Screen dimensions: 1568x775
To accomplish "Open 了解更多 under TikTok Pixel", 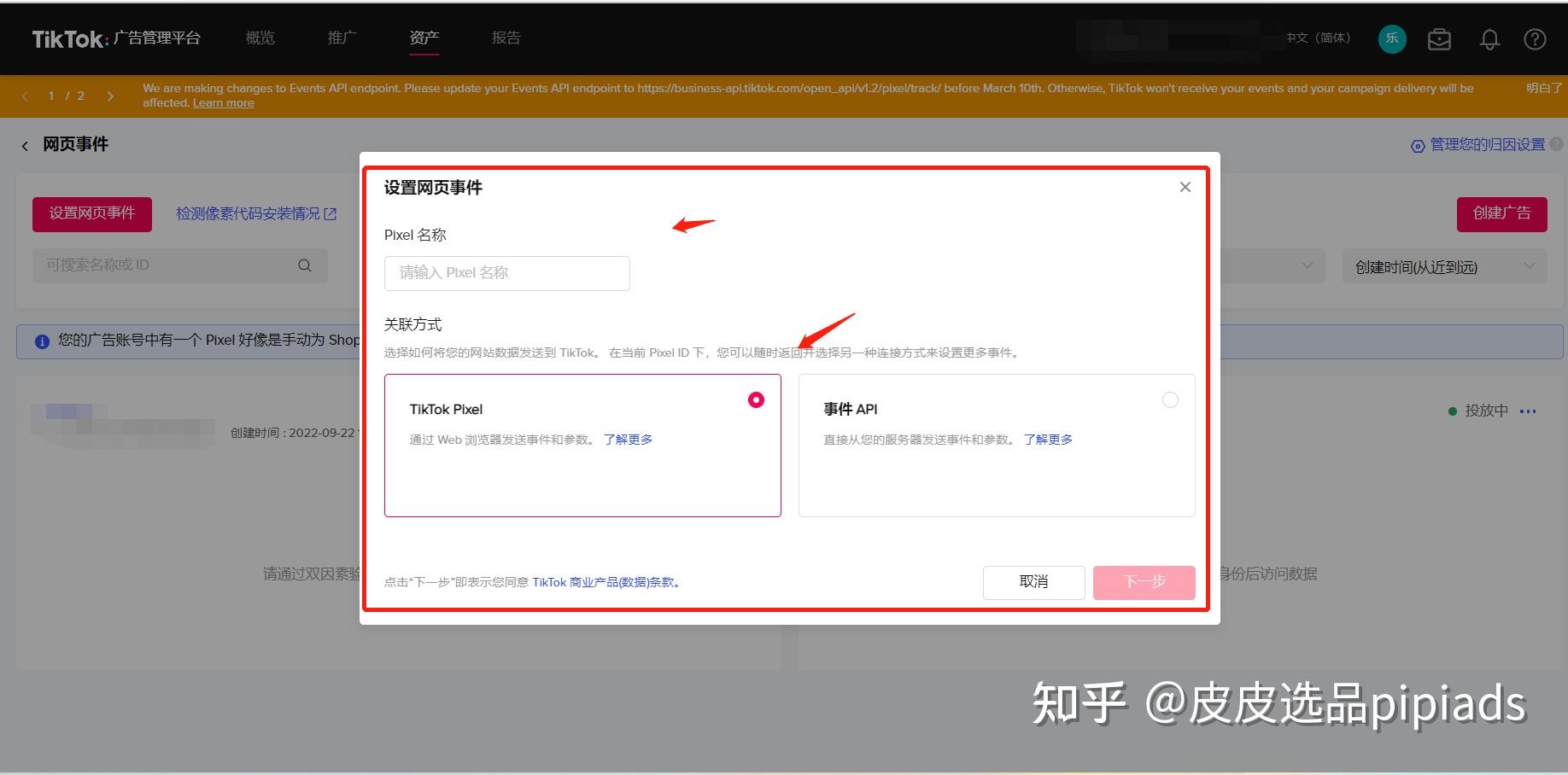I will [x=628, y=440].
